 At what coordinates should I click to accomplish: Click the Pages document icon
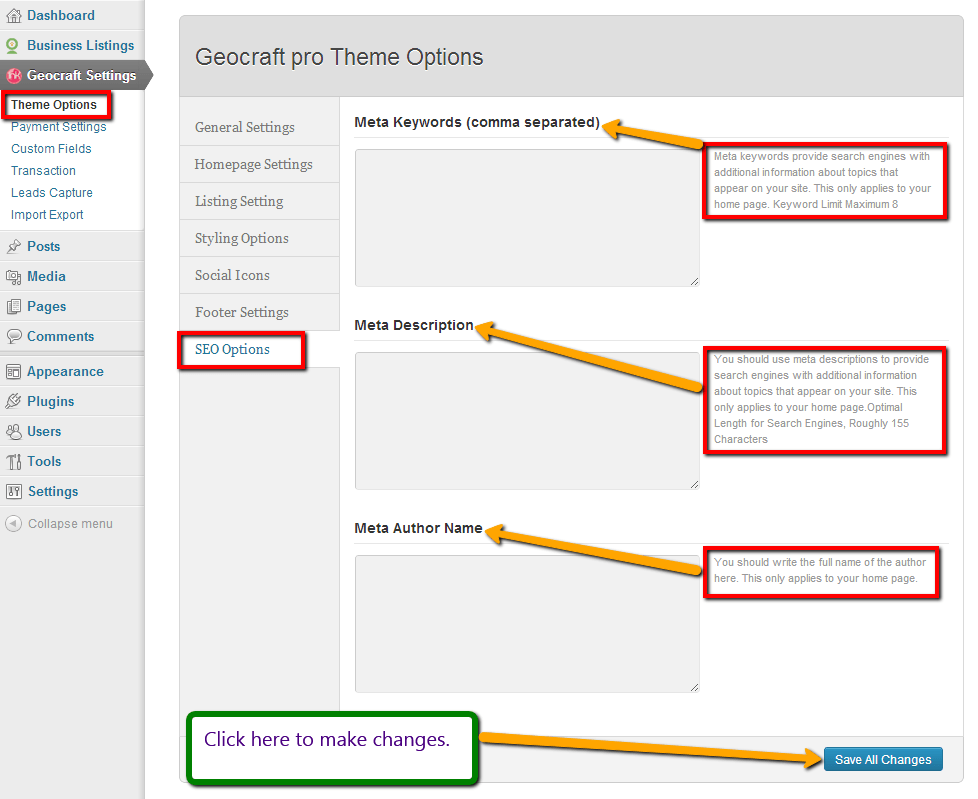click(x=13, y=306)
